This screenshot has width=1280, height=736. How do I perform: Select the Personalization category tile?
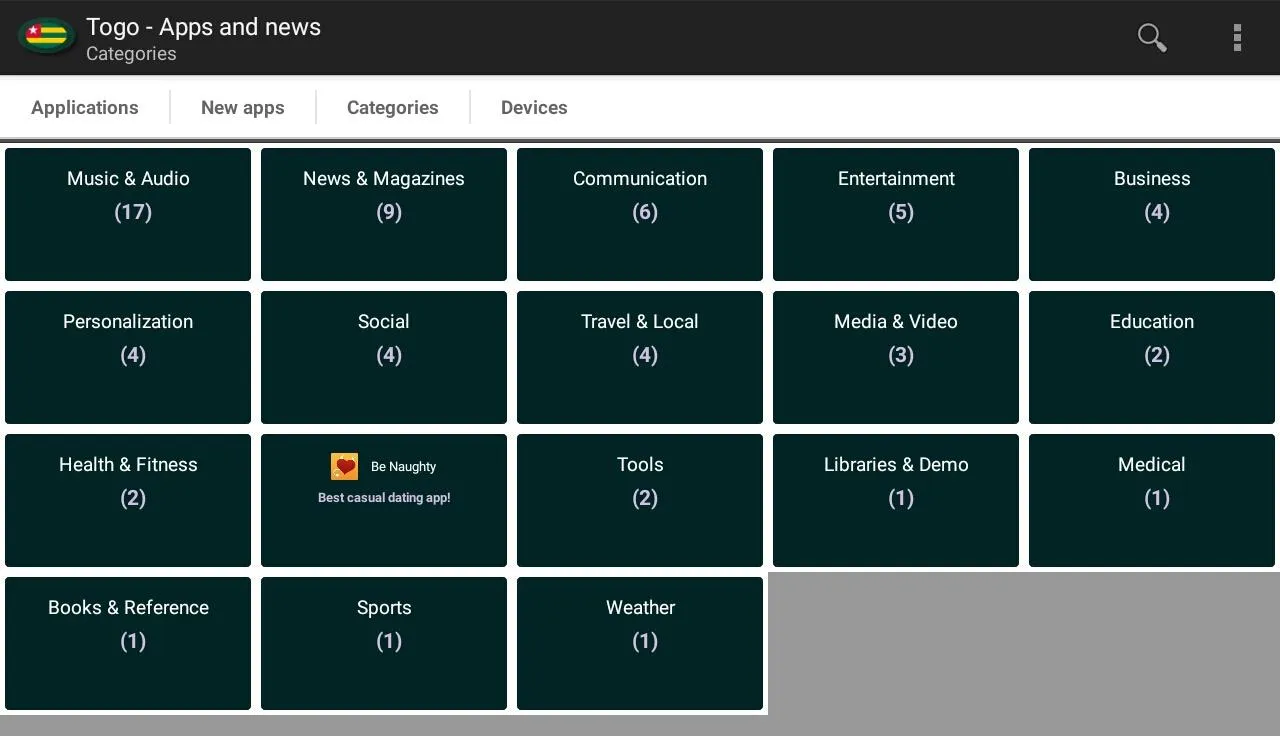(x=128, y=357)
